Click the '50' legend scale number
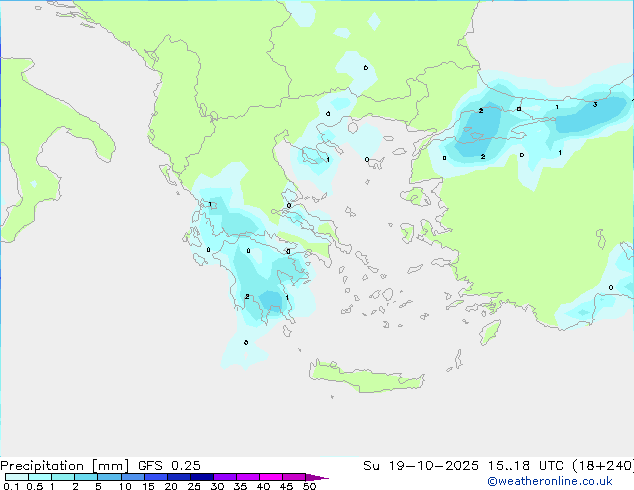This screenshot has width=634, height=490. 309,486
